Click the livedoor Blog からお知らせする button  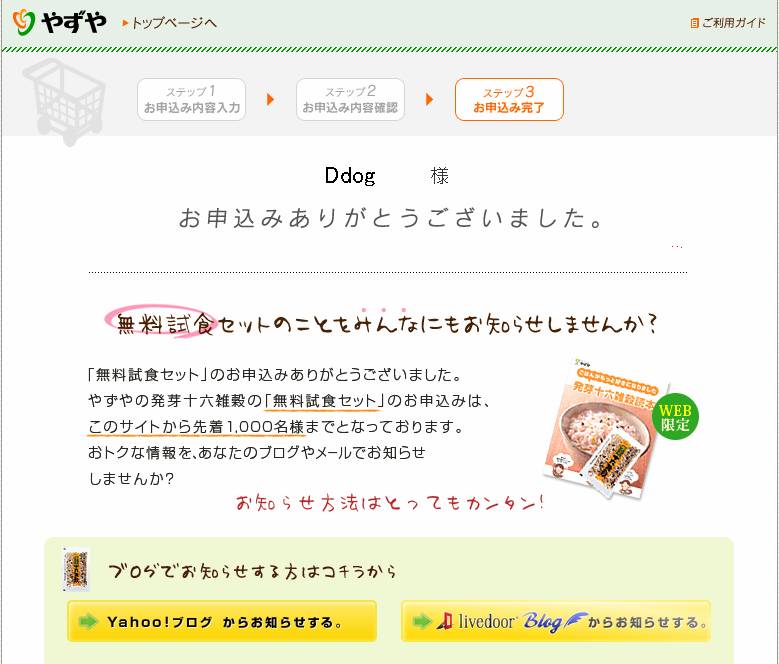pyautogui.click(x=556, y=621)
